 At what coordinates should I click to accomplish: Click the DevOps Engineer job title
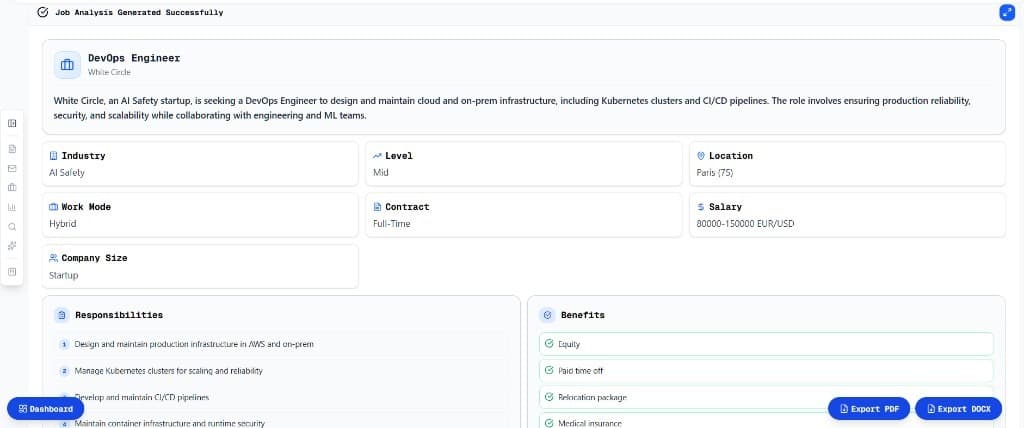(134, 58)
